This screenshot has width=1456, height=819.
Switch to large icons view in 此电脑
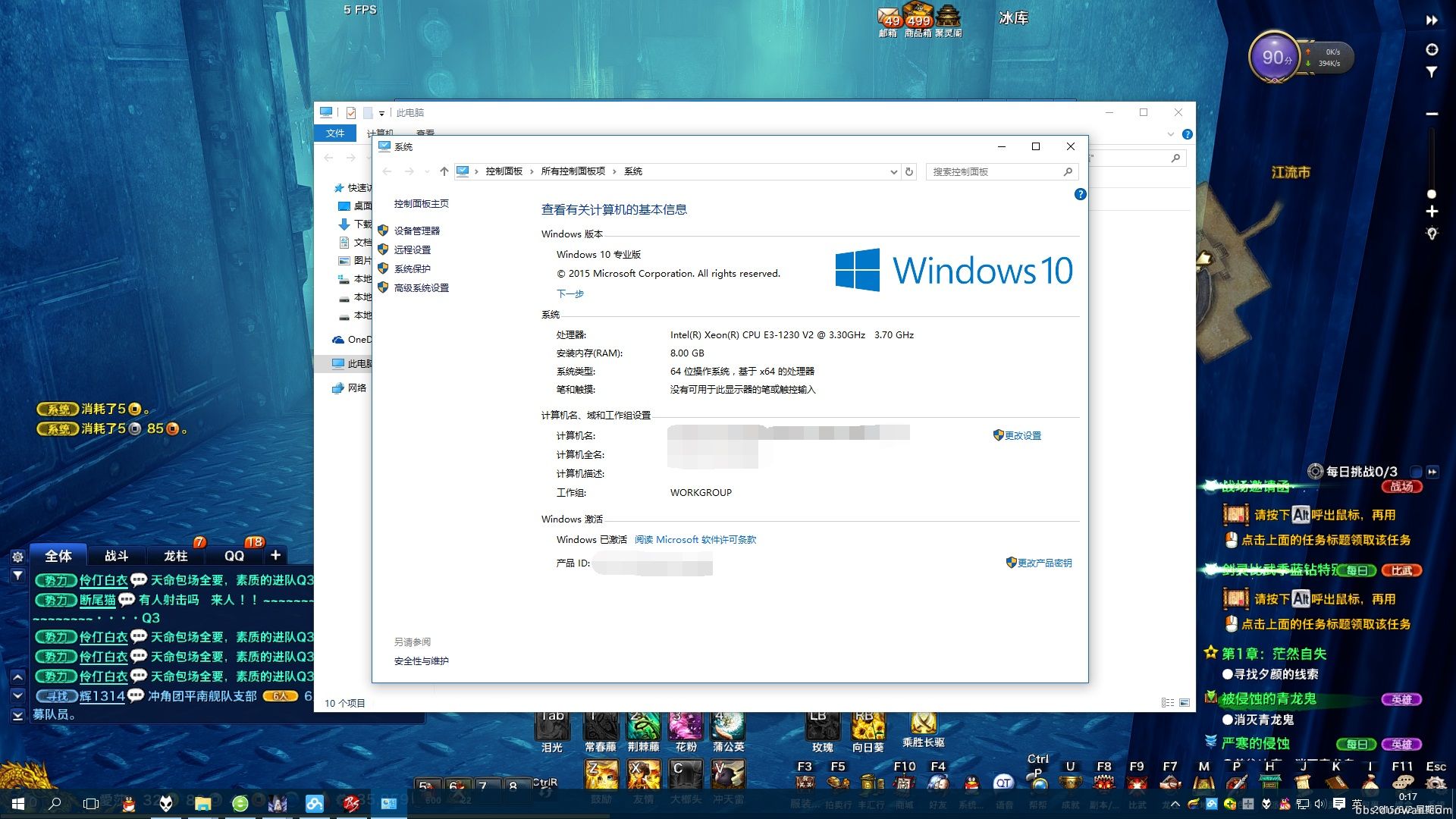coord(1185,703)
